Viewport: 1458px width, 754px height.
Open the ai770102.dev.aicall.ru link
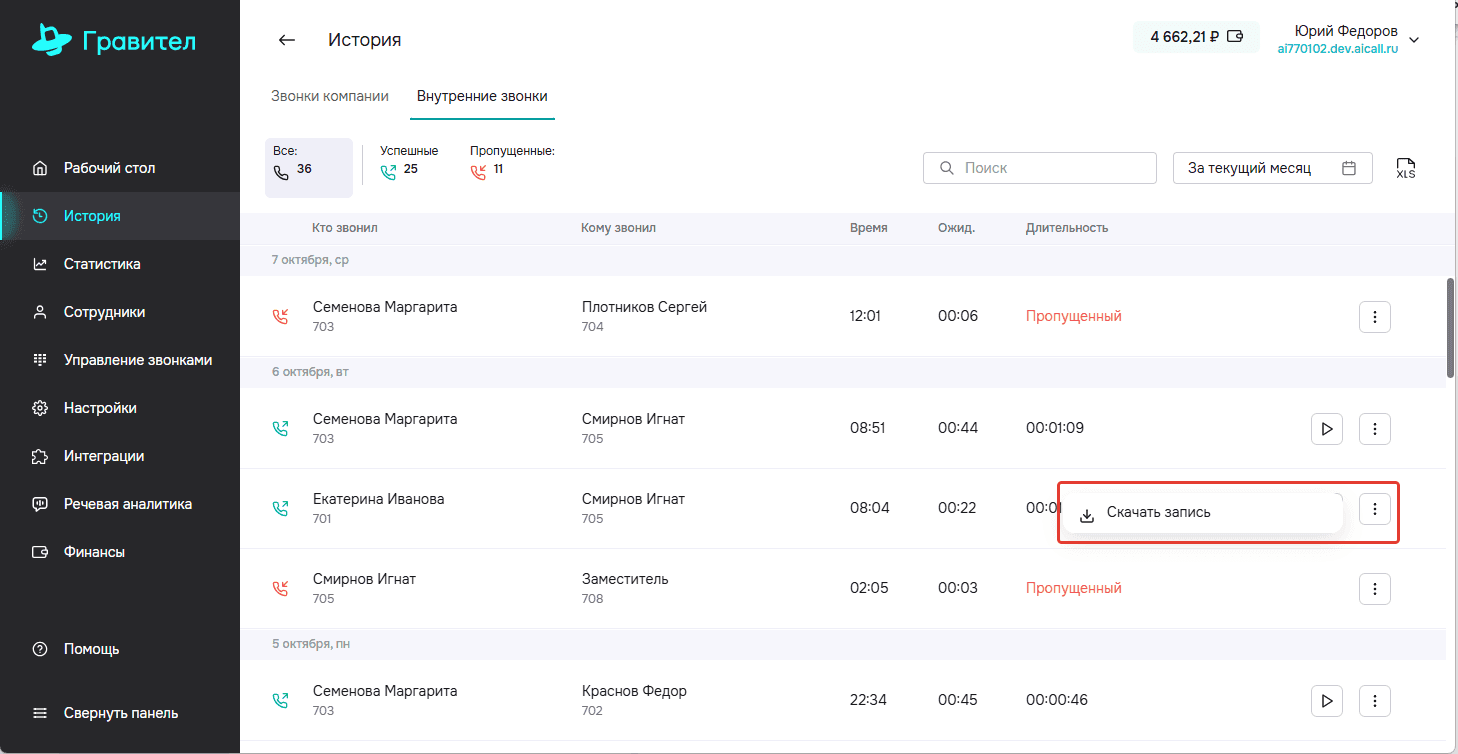[1338, 49]
